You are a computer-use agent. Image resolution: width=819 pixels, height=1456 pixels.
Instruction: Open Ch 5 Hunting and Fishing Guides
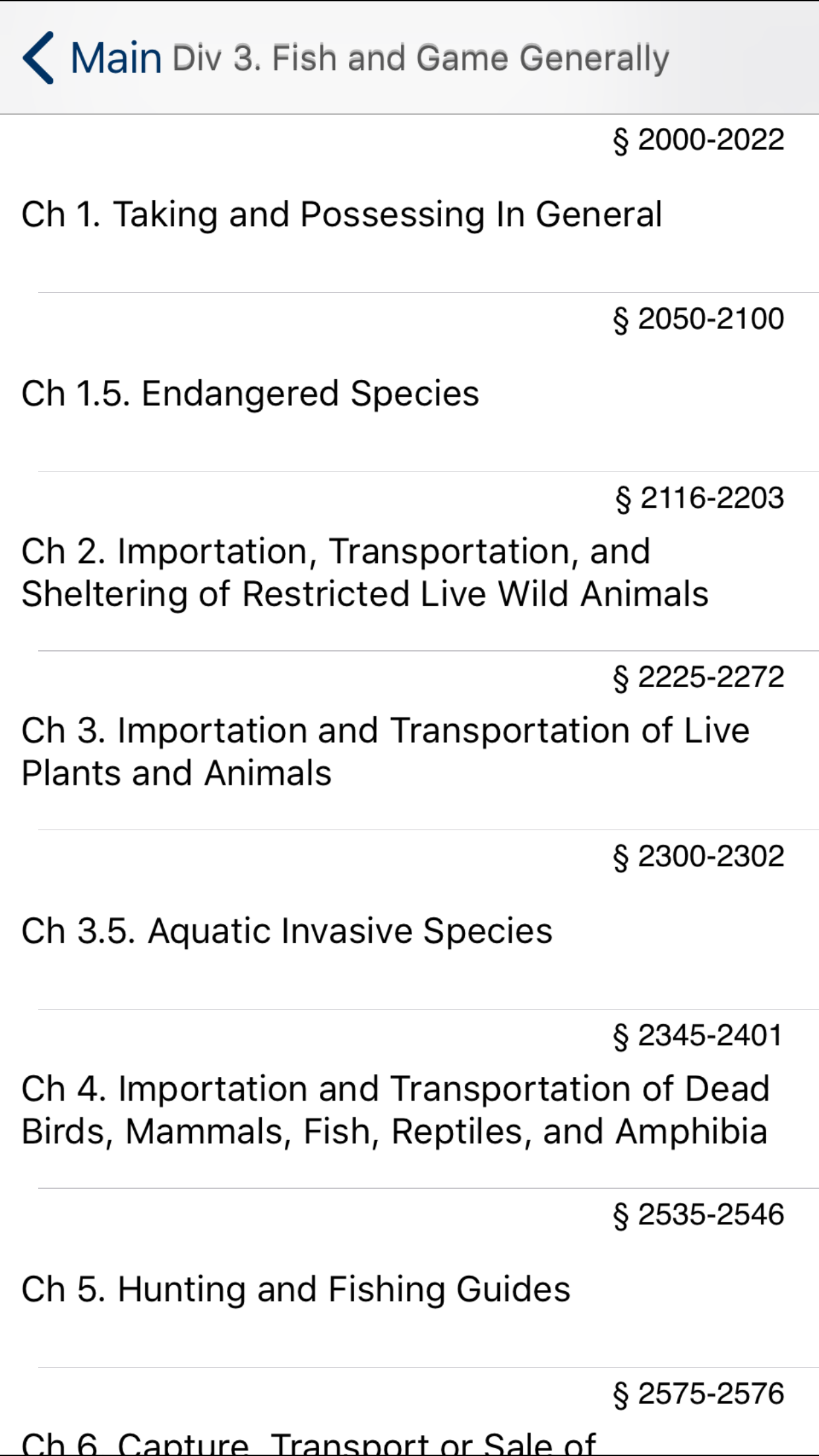[x=295, y=1289]
